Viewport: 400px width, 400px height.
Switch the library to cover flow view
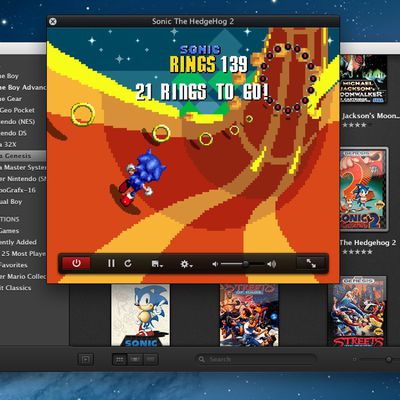point(135,359)
